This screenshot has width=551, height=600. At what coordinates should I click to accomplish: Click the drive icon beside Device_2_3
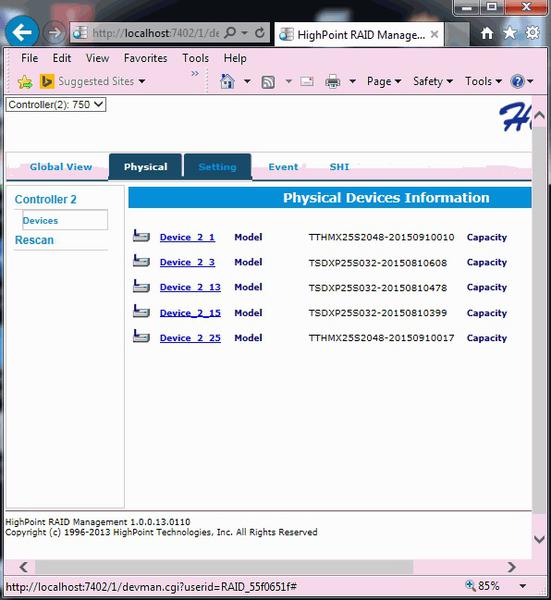coord(141,261)
